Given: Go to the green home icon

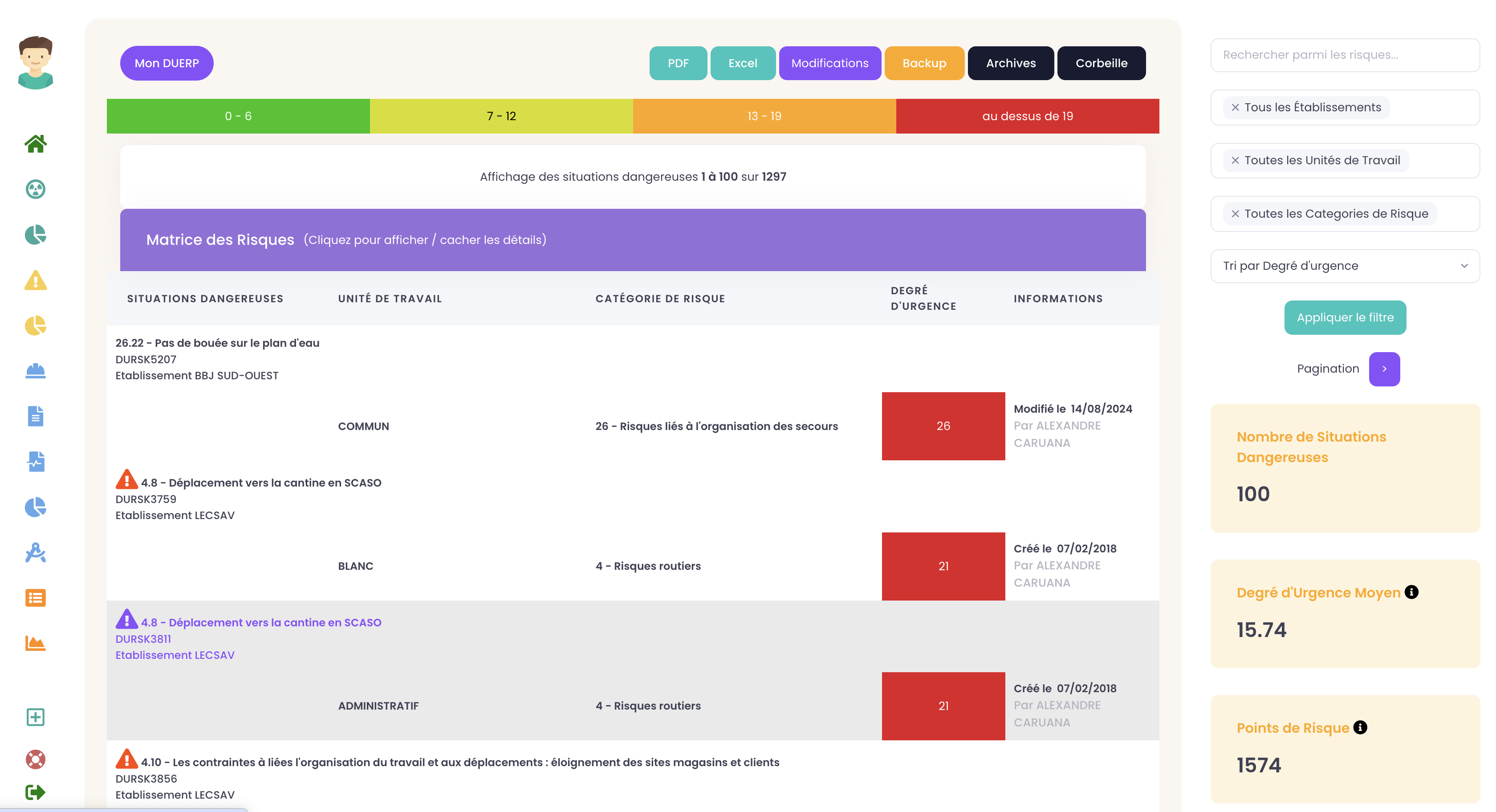Looking at the screenshot, I should [x=36, y=143].
